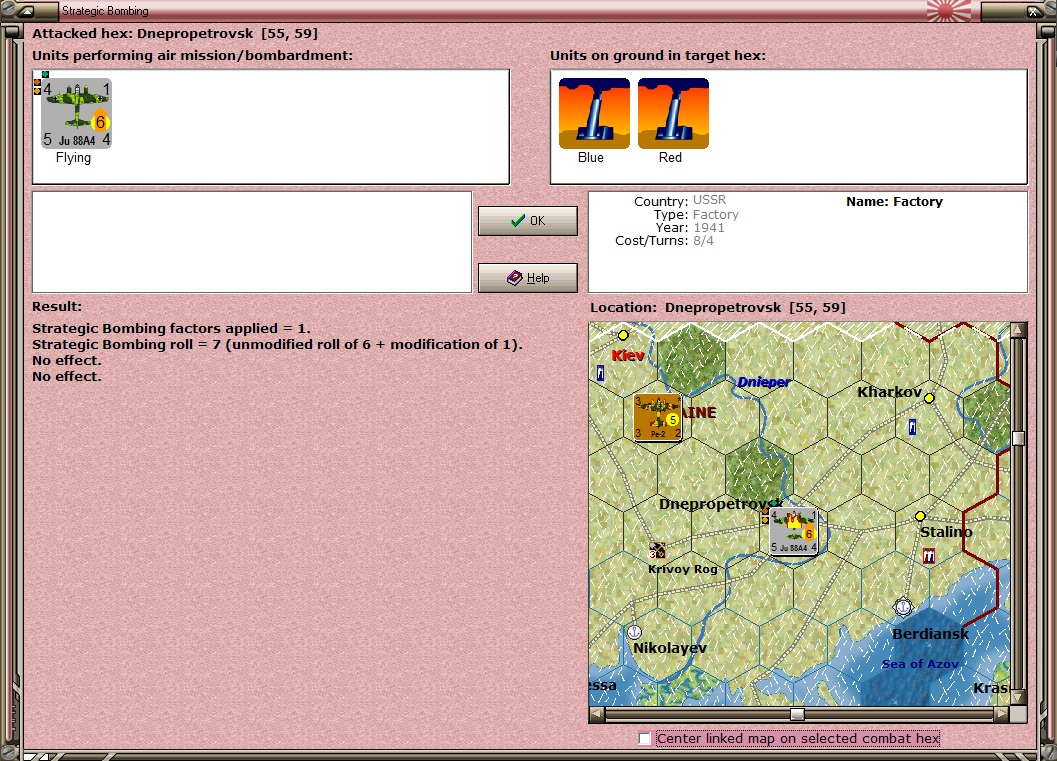Select the Blue factory icon
The height and width of the screenshot is (761, 1057).
[x=594, y=113]
